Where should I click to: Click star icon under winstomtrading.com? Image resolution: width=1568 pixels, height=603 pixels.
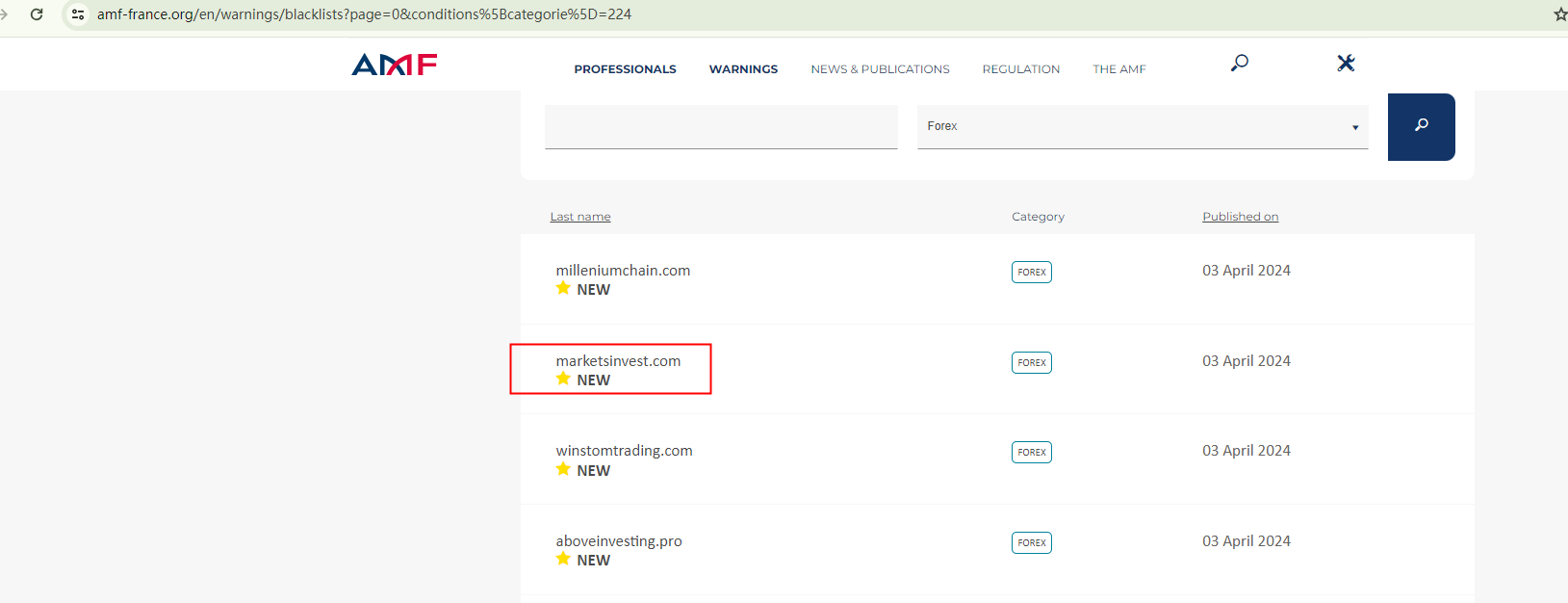563,469
